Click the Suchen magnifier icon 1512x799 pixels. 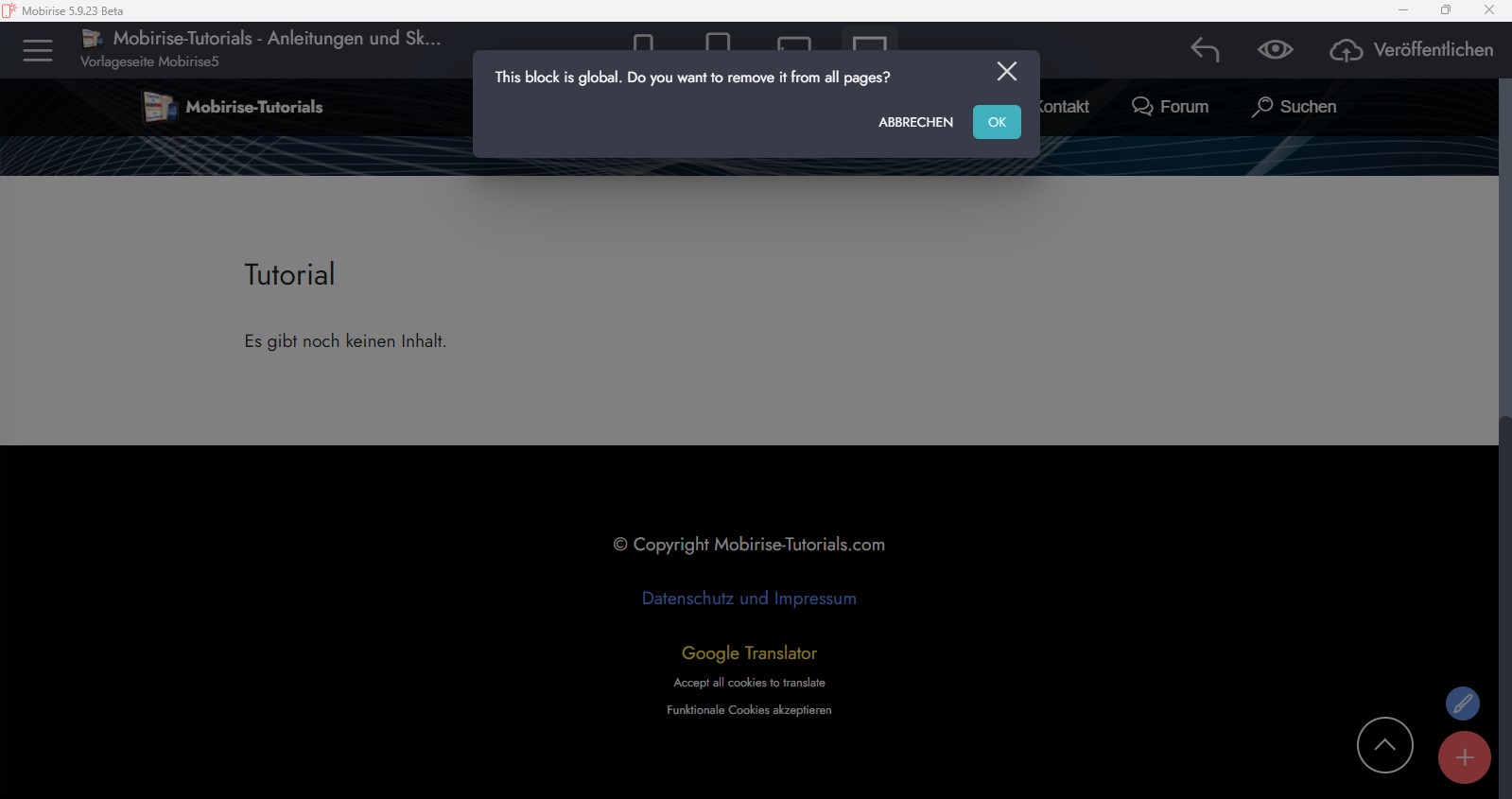pos(1262,107)
